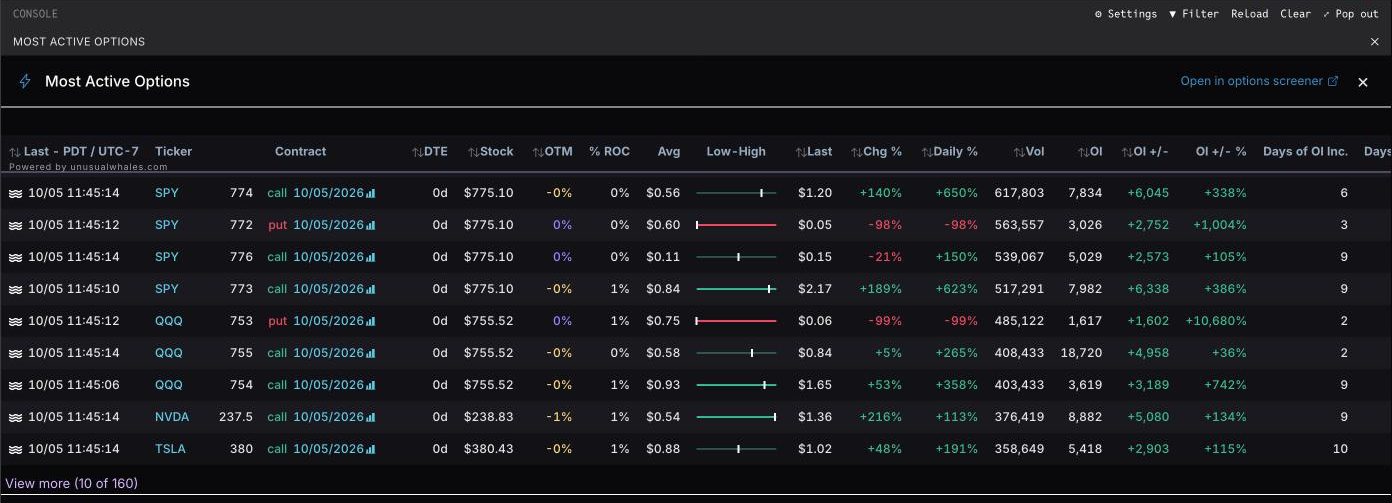Image resolution: width=1392 pixels, height=503 pixels.
Task: Sort table by the DTE column
Action: [430, 151]
